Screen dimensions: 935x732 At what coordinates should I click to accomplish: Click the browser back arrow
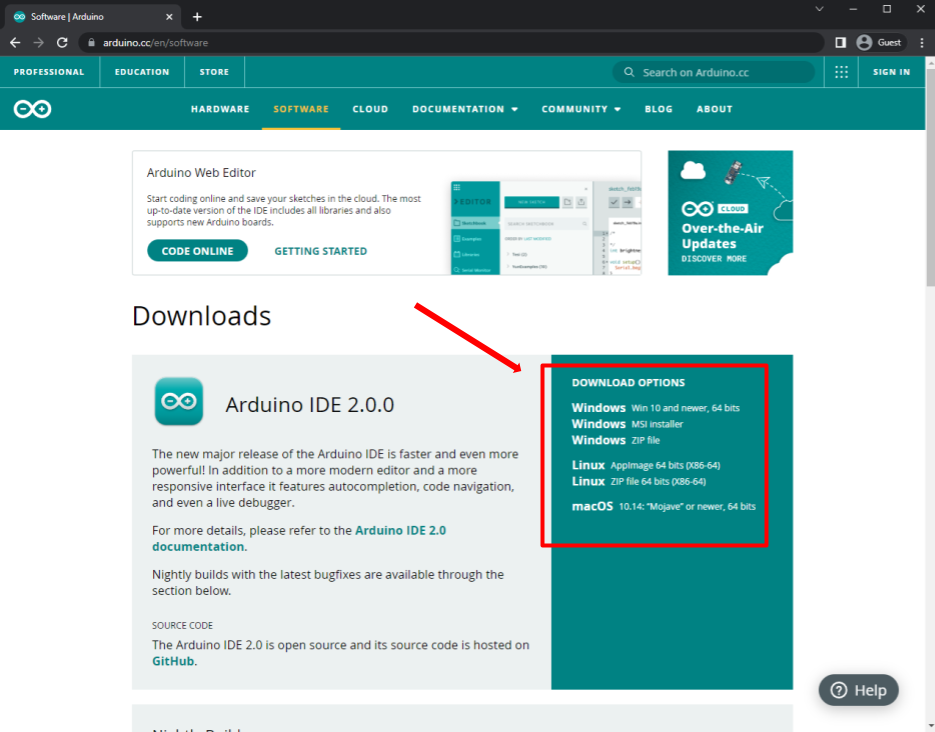pyautogui.click(x=14, y=43)
